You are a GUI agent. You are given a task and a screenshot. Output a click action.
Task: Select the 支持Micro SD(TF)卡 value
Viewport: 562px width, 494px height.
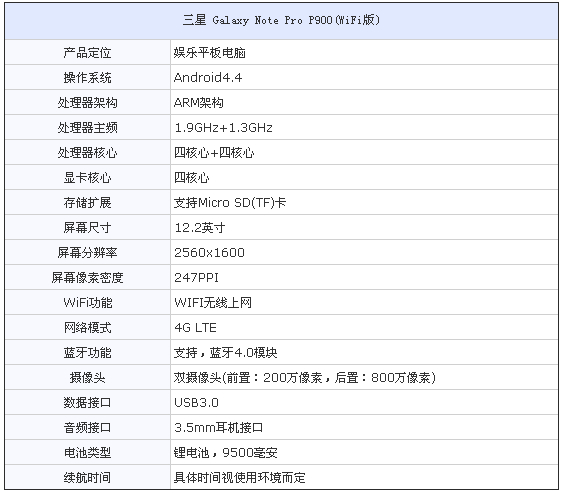[230, 203]
